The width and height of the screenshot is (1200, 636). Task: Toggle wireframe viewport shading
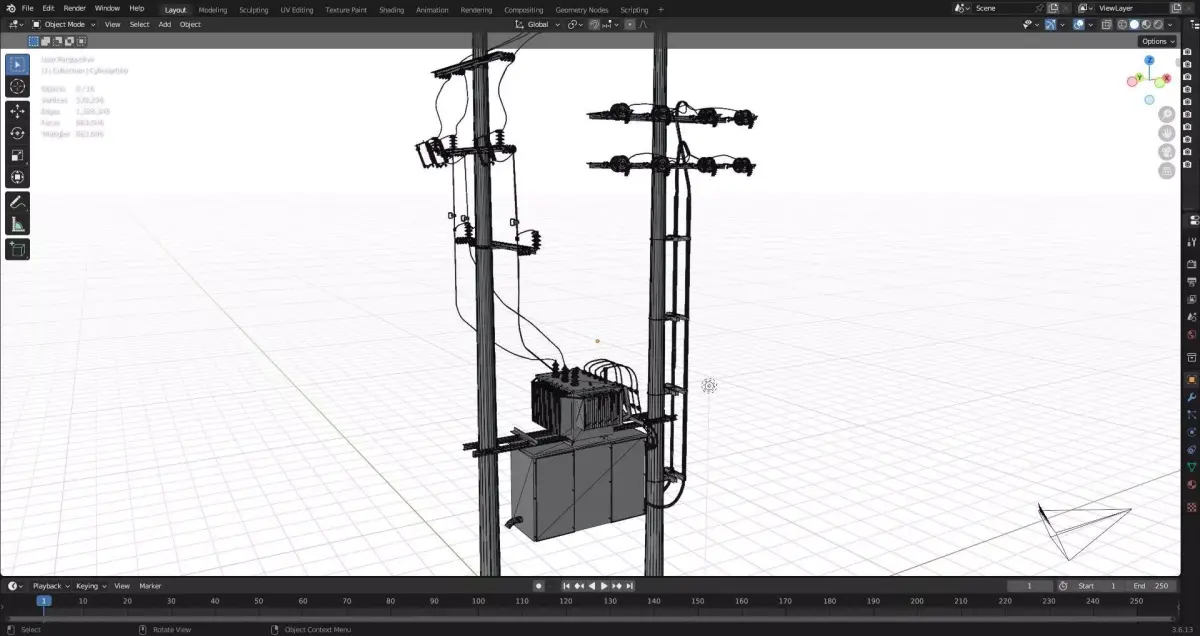click(1122, 24)
